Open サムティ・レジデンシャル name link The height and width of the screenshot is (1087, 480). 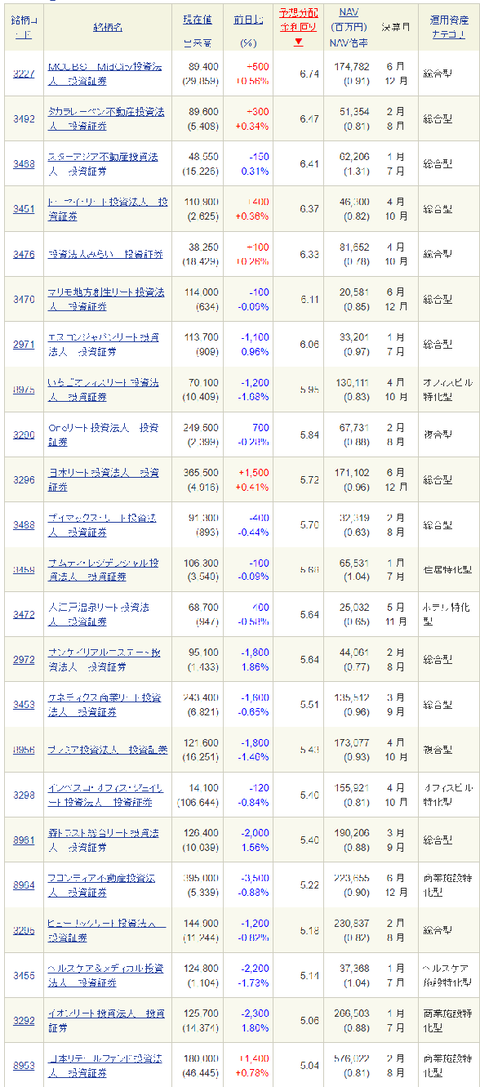(x=103, y=570)
